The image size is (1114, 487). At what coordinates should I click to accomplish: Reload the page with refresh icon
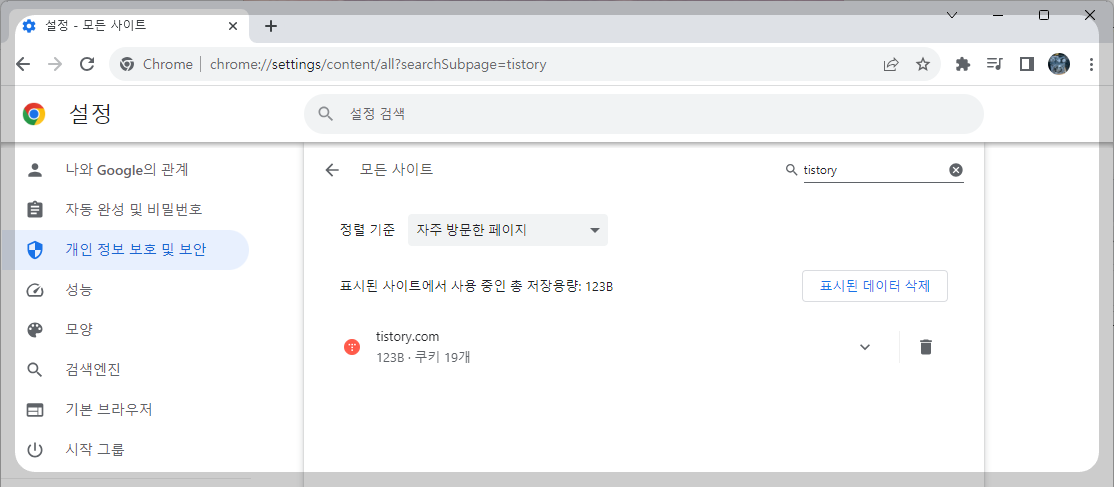(87, 65)
